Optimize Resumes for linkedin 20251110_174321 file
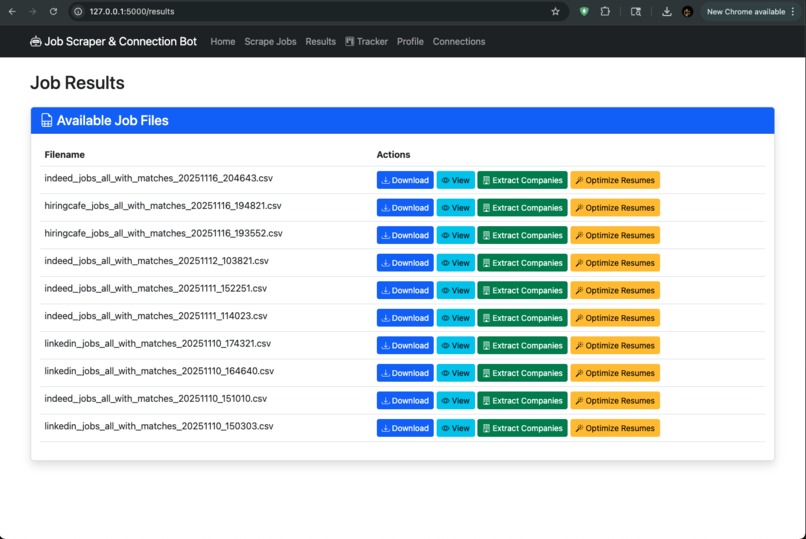Screen dimensions: 806x539 [x=615, y=346]
